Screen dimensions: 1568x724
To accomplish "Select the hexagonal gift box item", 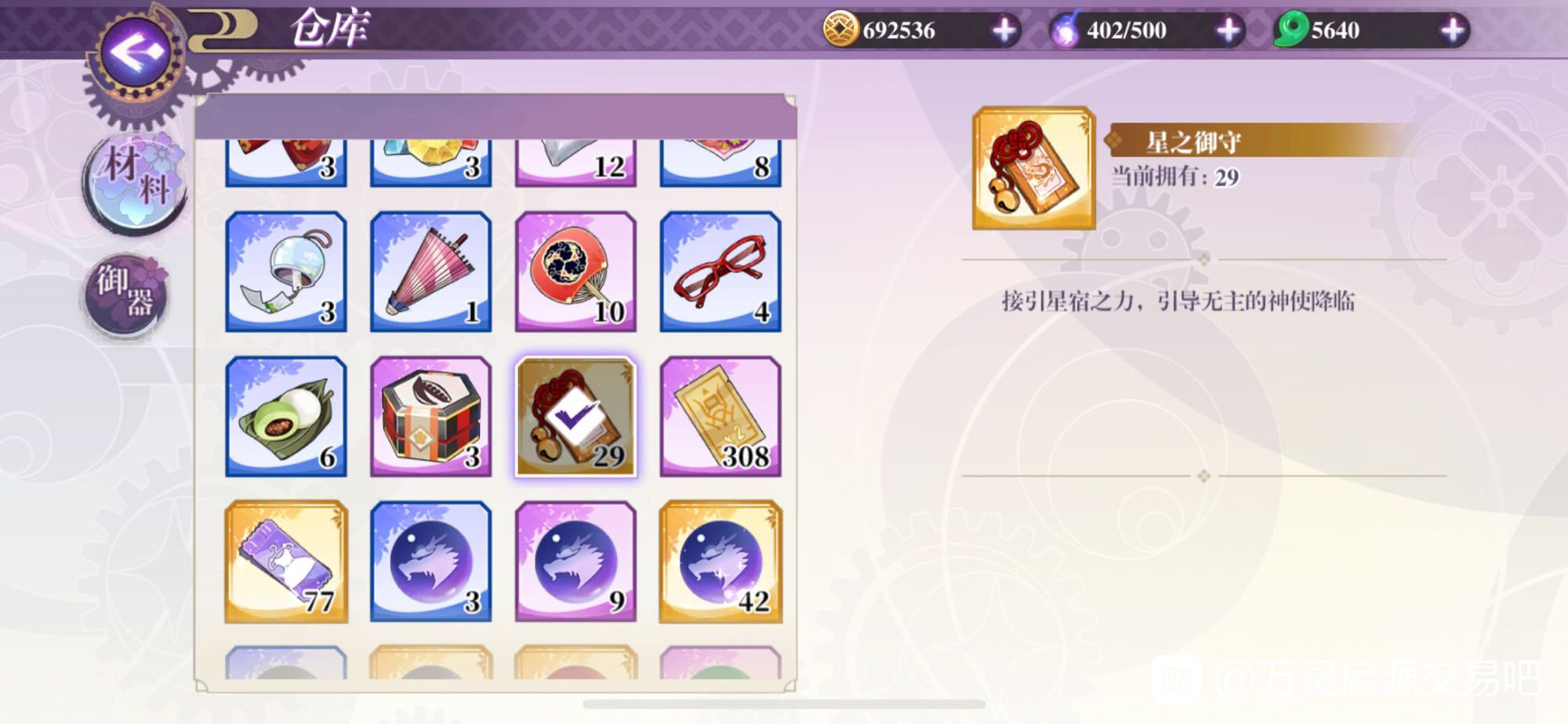I will coord(431,417).
